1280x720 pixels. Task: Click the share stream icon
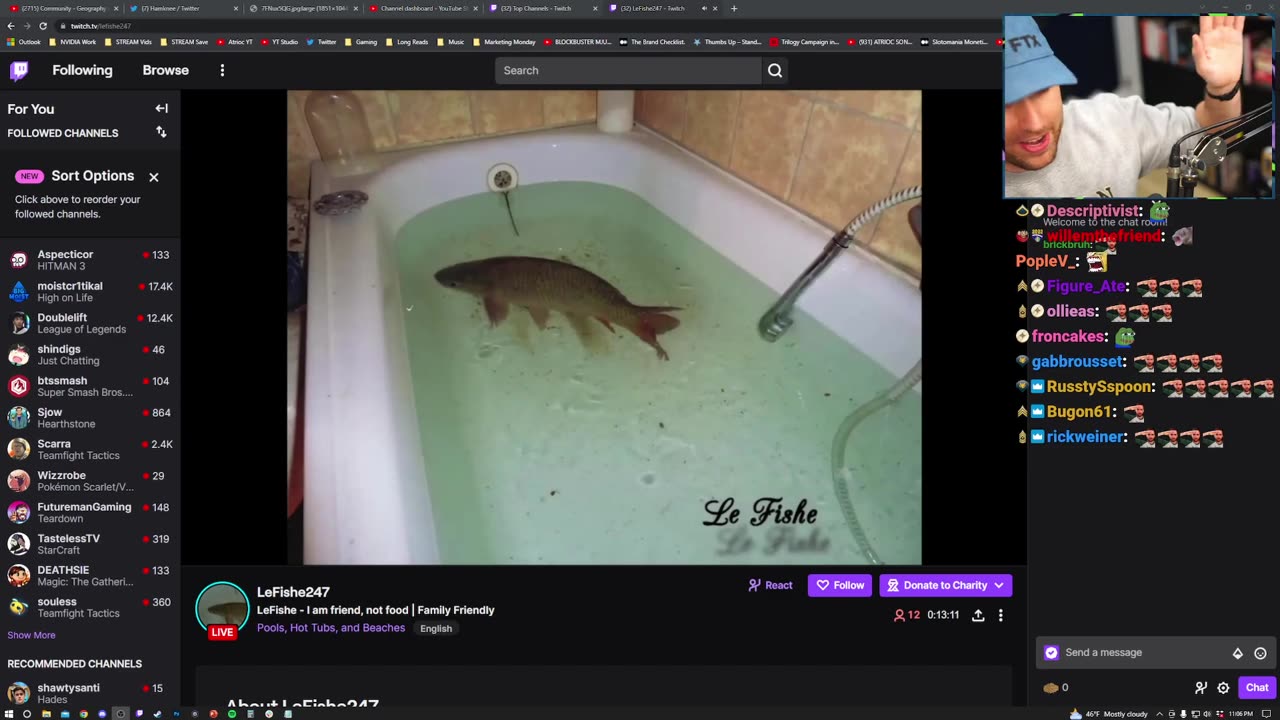(978, 615)
